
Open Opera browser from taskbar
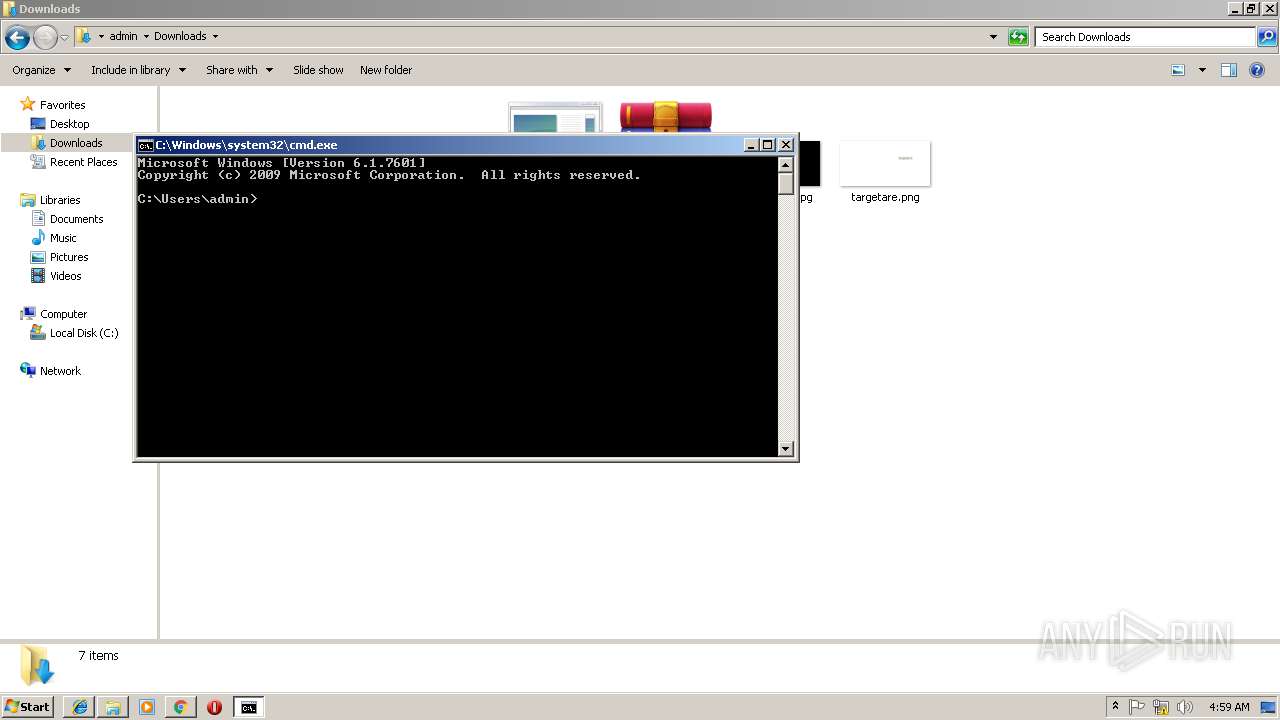[x=214, y=707]
